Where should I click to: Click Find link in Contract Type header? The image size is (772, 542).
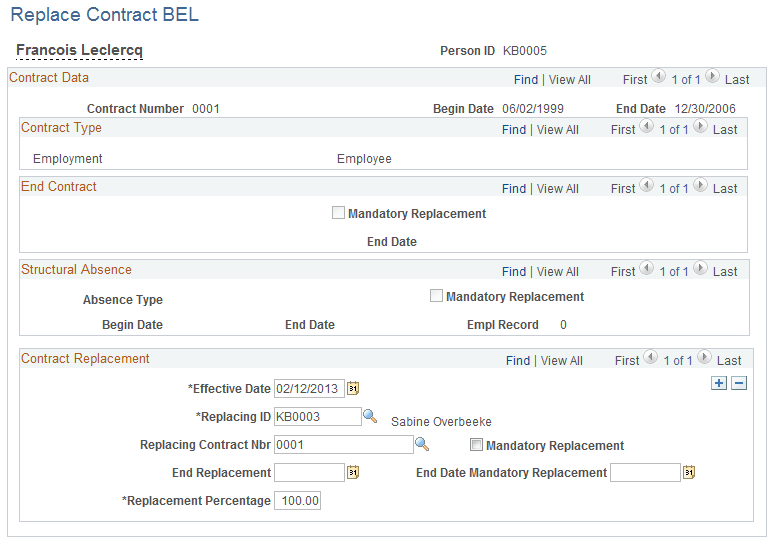tap(514, 130)
